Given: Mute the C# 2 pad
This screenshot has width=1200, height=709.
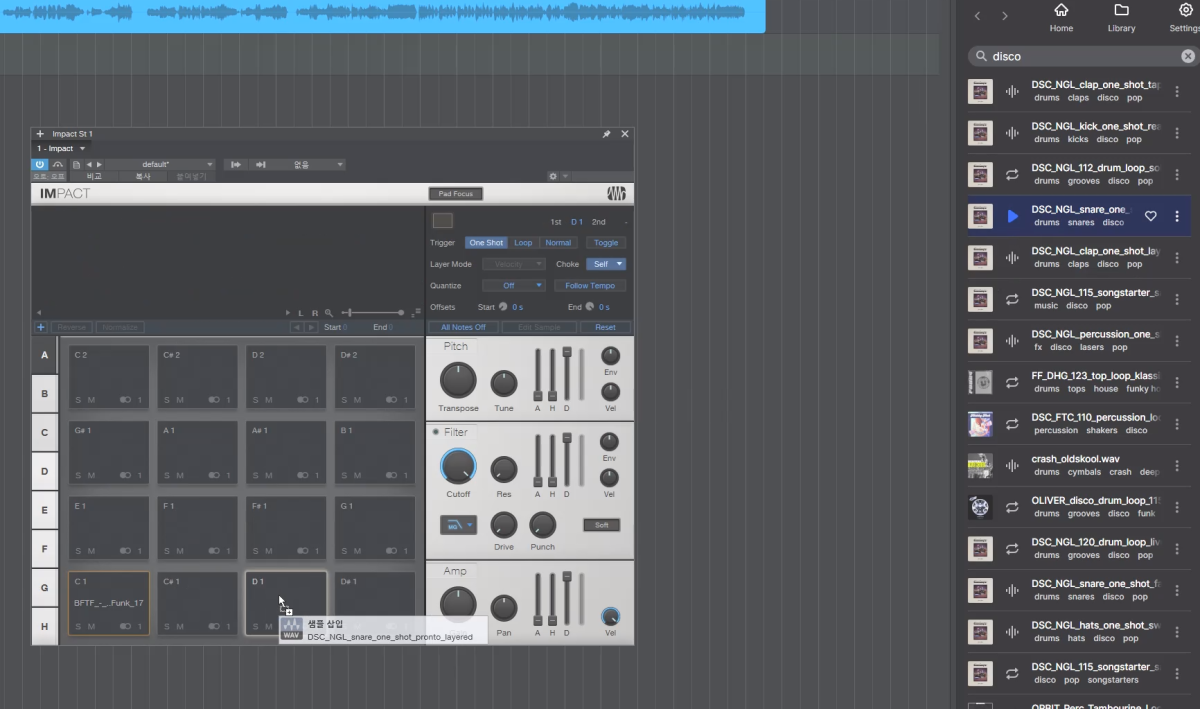Looking at the screenshot, I should [x=180, y=400].
